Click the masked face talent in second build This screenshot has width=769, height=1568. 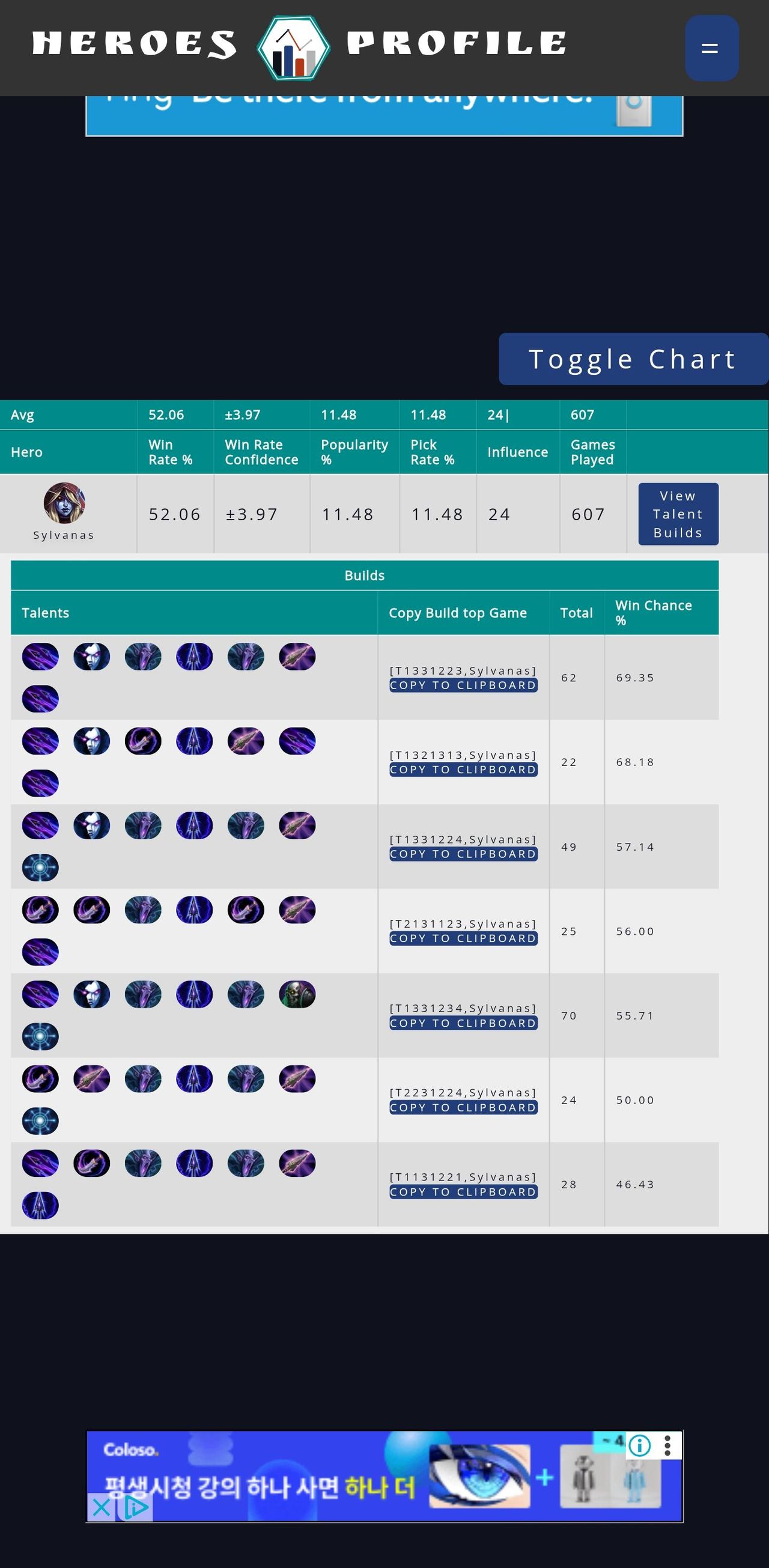91,741
